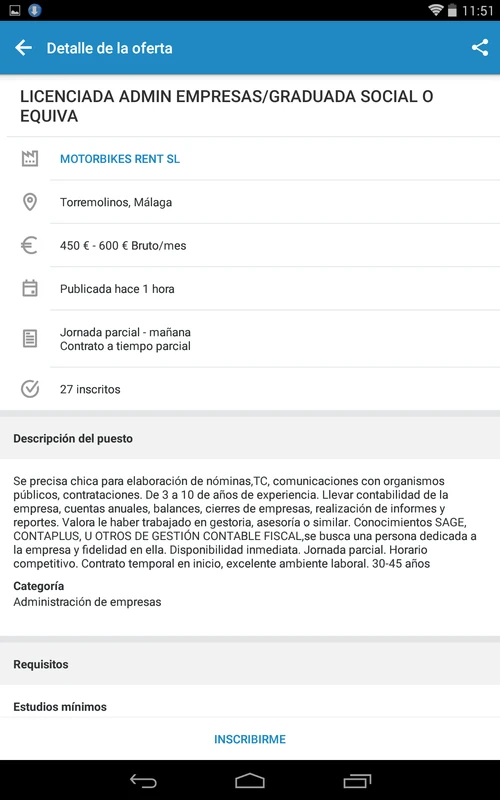Tap the 27 inscritos row

[250, 389]
